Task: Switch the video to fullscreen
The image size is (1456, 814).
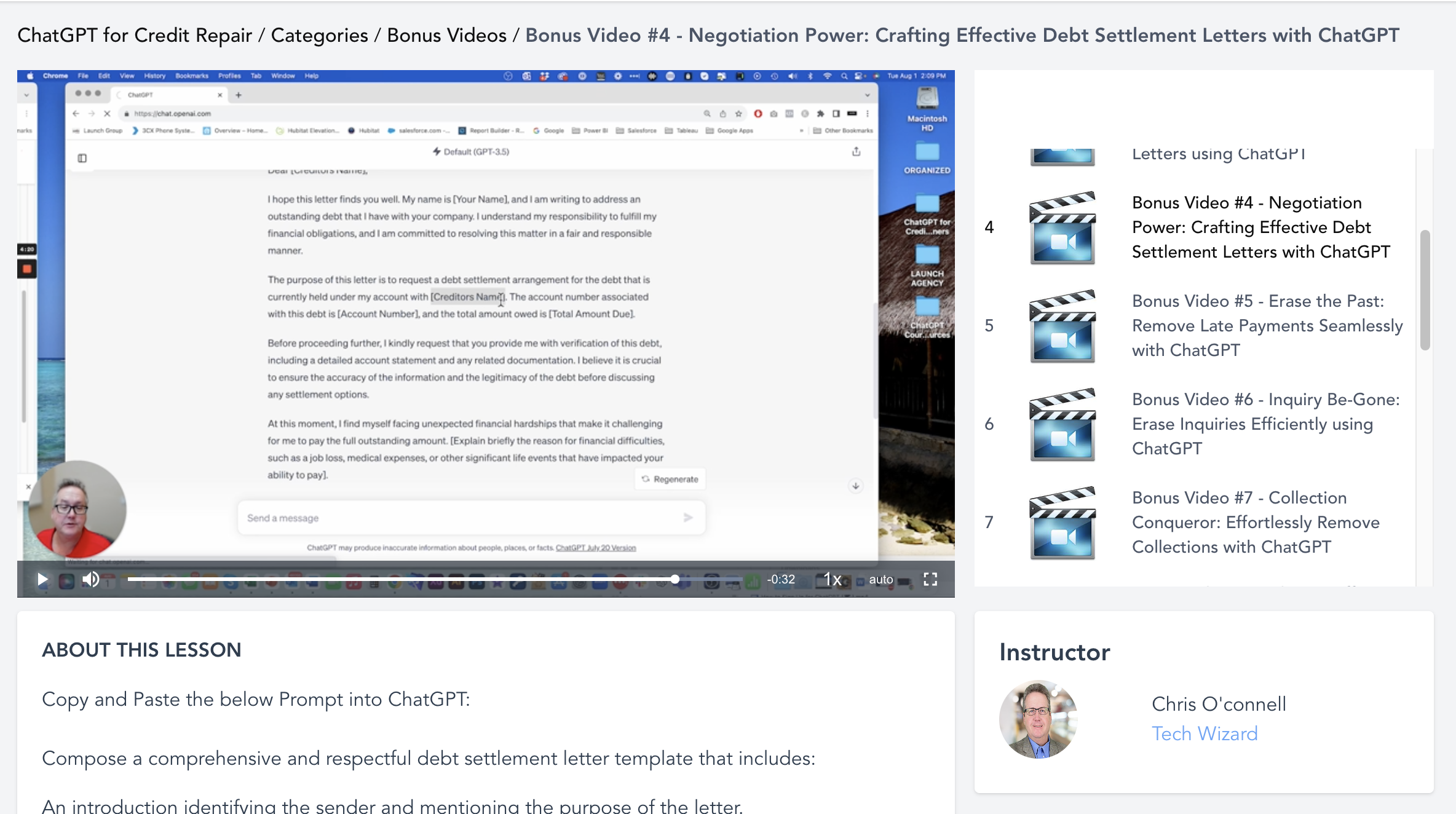Action: pyautogui.click(x=930, y=579)
